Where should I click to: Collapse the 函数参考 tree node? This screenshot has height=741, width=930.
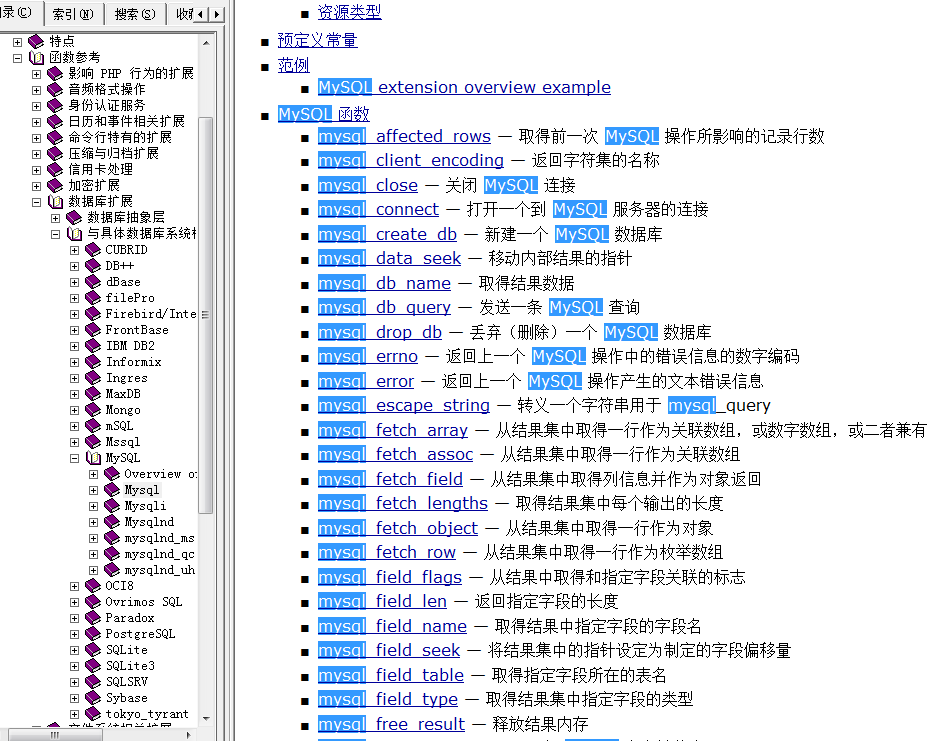click(x=17, y=58)
